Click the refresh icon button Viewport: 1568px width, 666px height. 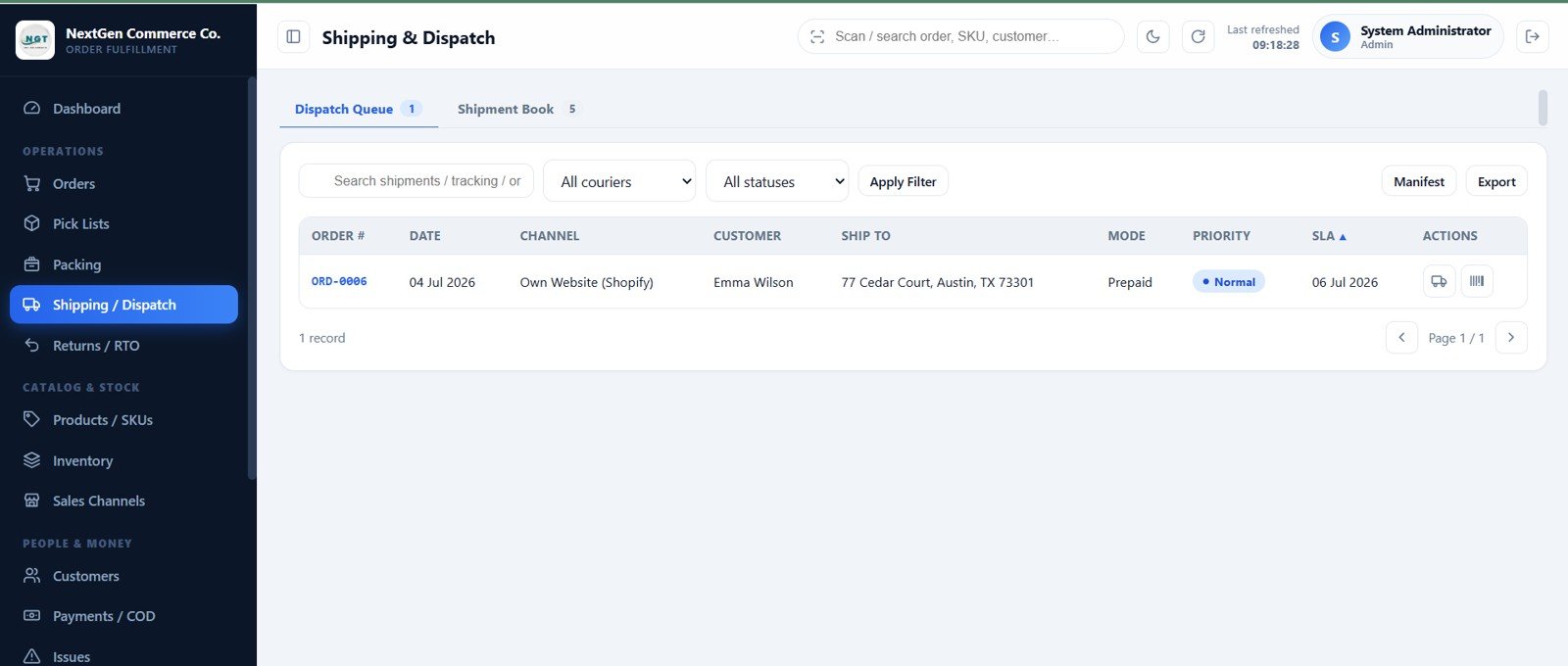tap(1198, 36)
